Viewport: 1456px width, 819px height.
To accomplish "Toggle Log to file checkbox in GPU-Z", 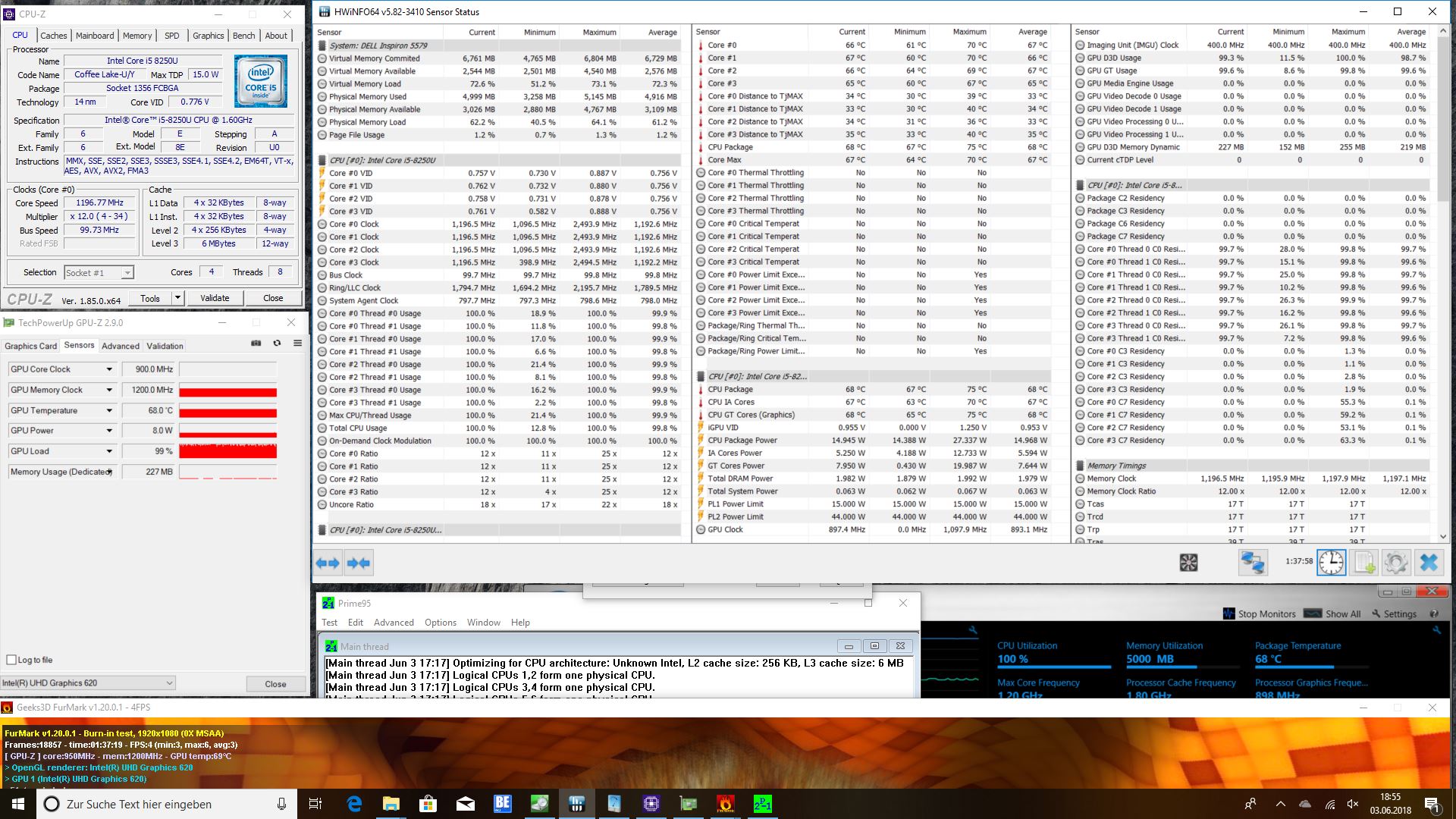I will pos(11,660).
